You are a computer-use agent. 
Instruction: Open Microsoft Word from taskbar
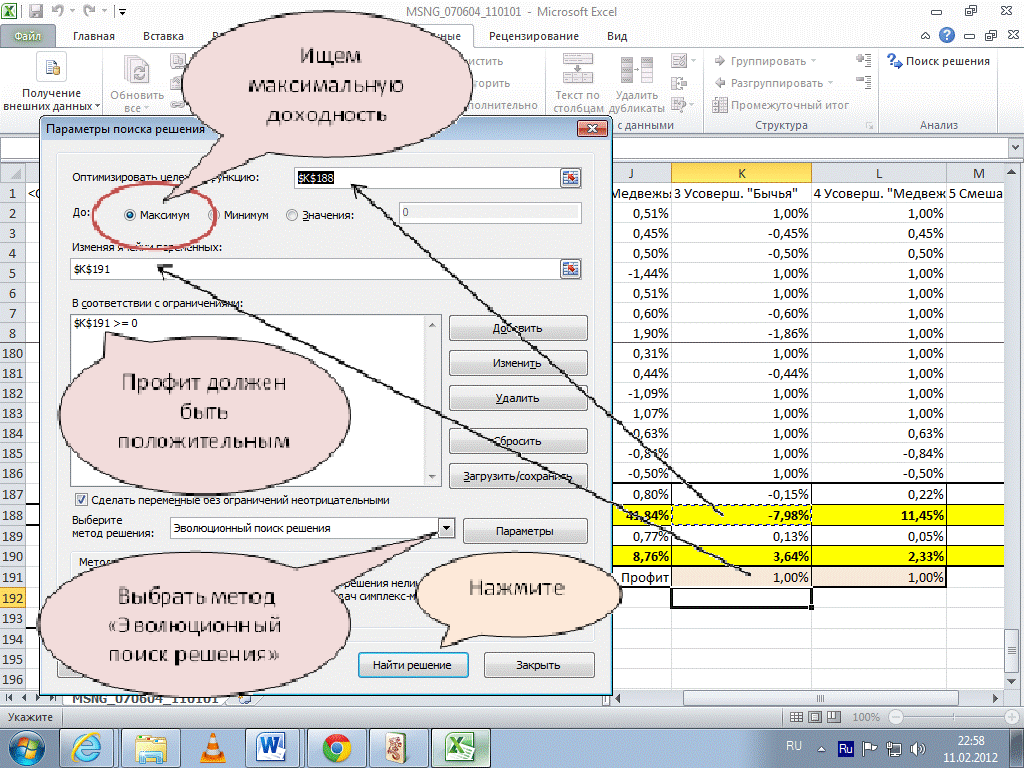[x=272, y=747]
